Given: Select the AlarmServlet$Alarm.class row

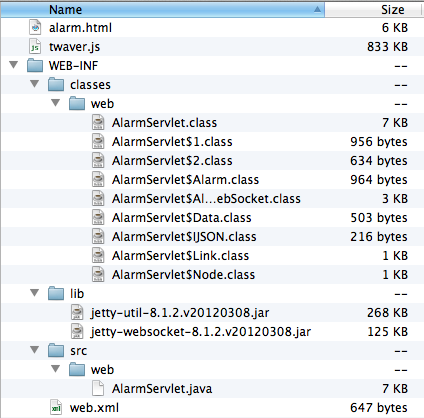Looking at the screenshot, I should pyautogui.click(x=212, y=180).
